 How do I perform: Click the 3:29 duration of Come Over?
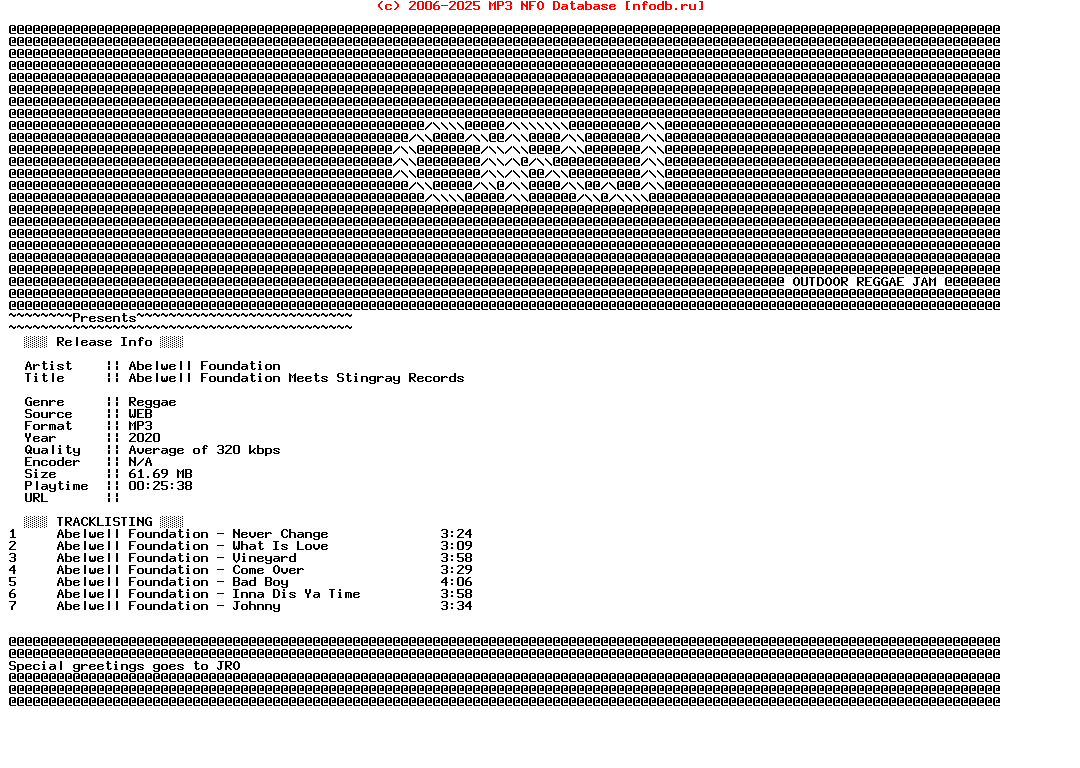(456, 570)
